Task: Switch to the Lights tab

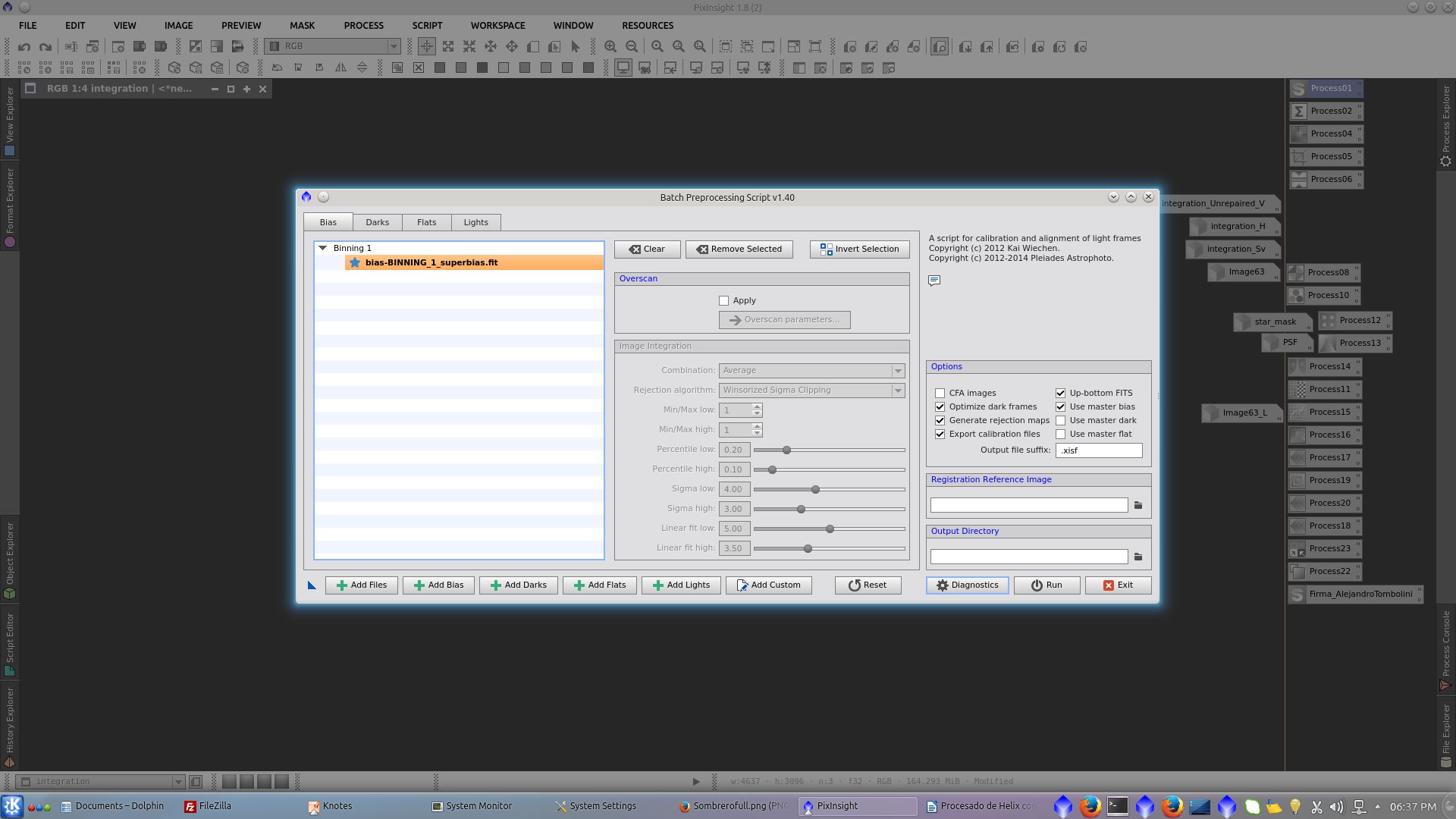Action: (x=475, y=222)
